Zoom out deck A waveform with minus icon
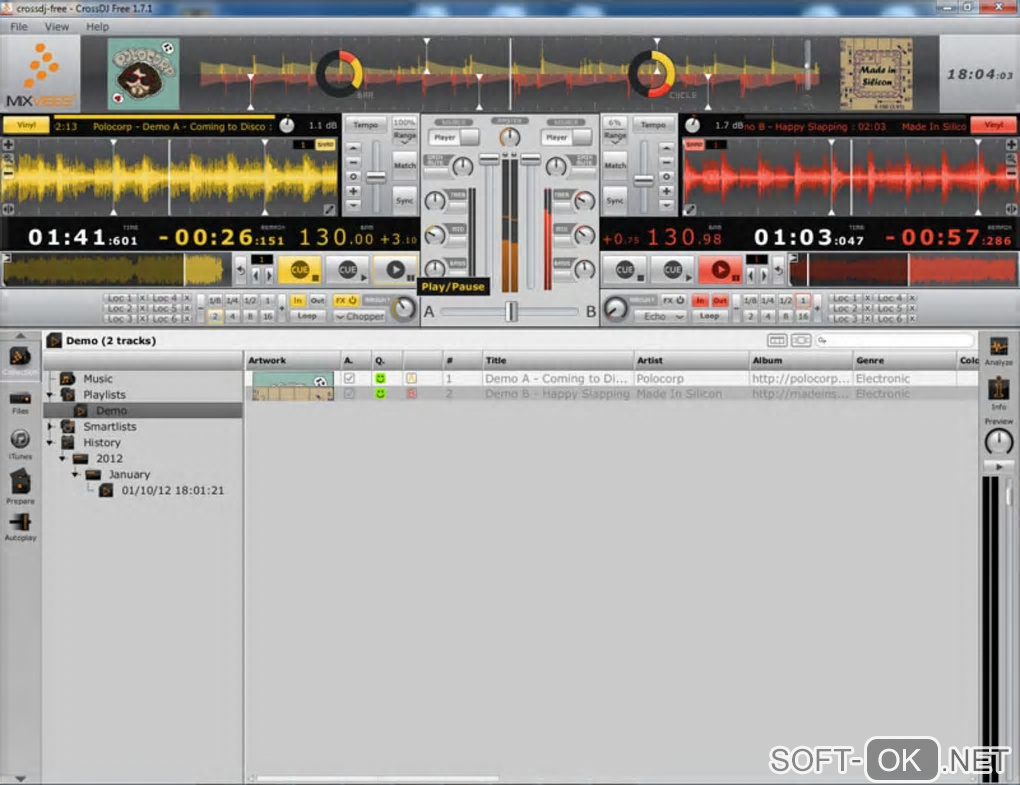This screenshot has height=785, width=1020. click(x=8, y=174)
